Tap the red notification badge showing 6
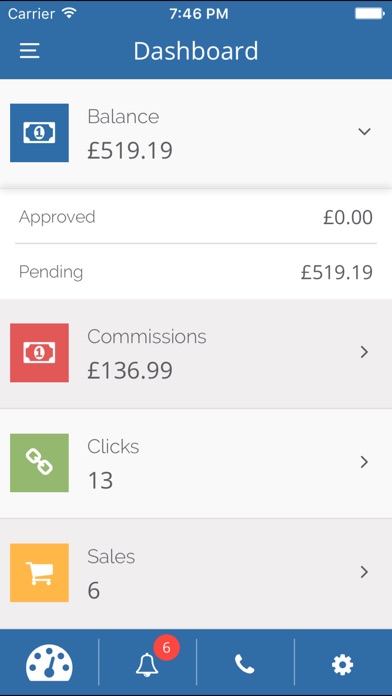The height and width of the screenshot is (696, 392). tap(166, 648)
